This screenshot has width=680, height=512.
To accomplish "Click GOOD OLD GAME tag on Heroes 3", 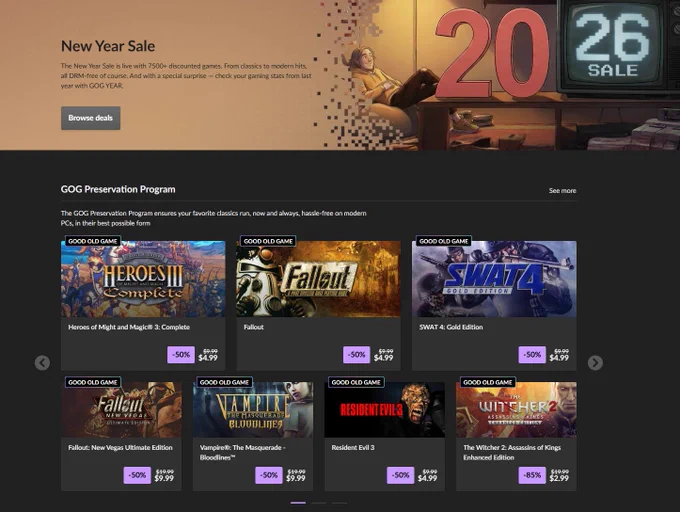I will coord(93,241).
